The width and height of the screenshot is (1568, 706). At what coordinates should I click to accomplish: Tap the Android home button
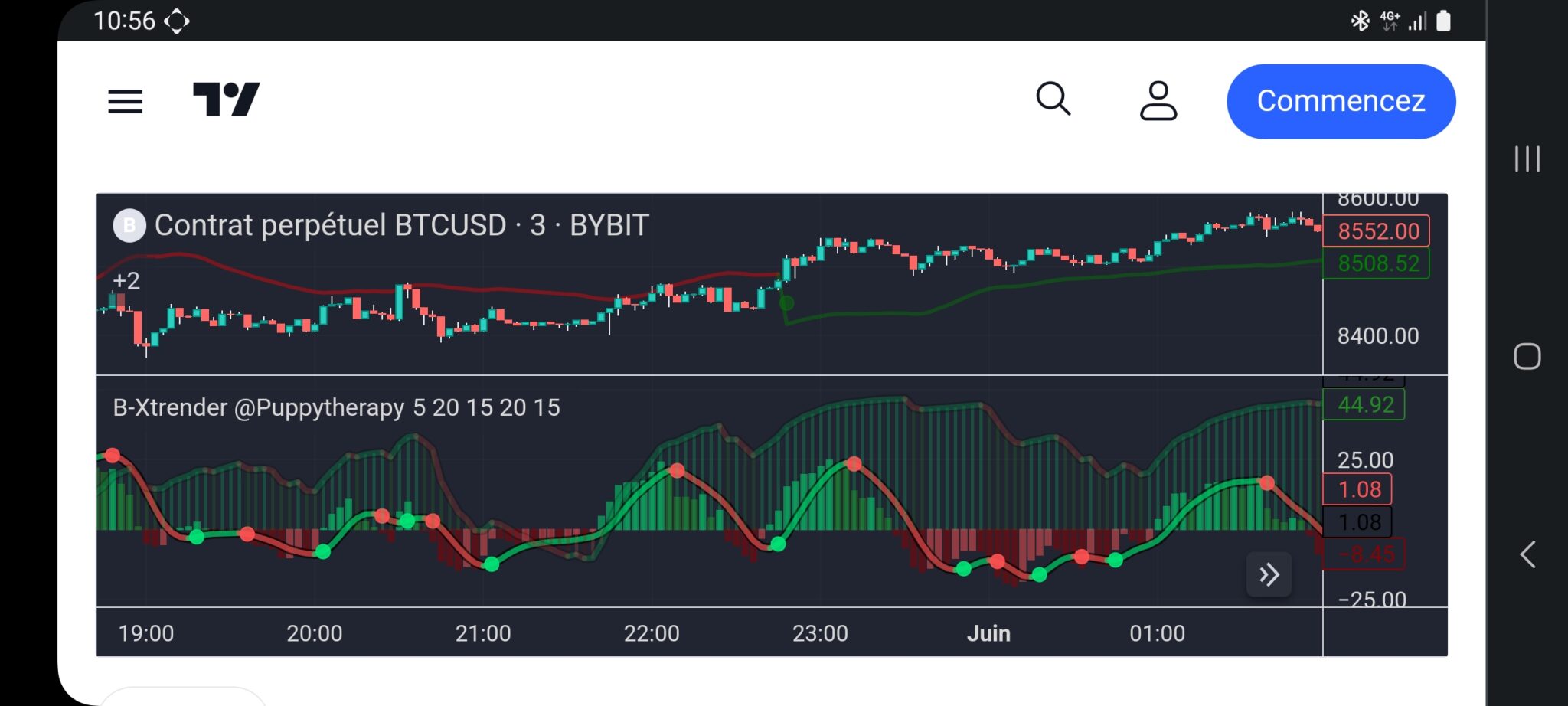[1527, 356]
